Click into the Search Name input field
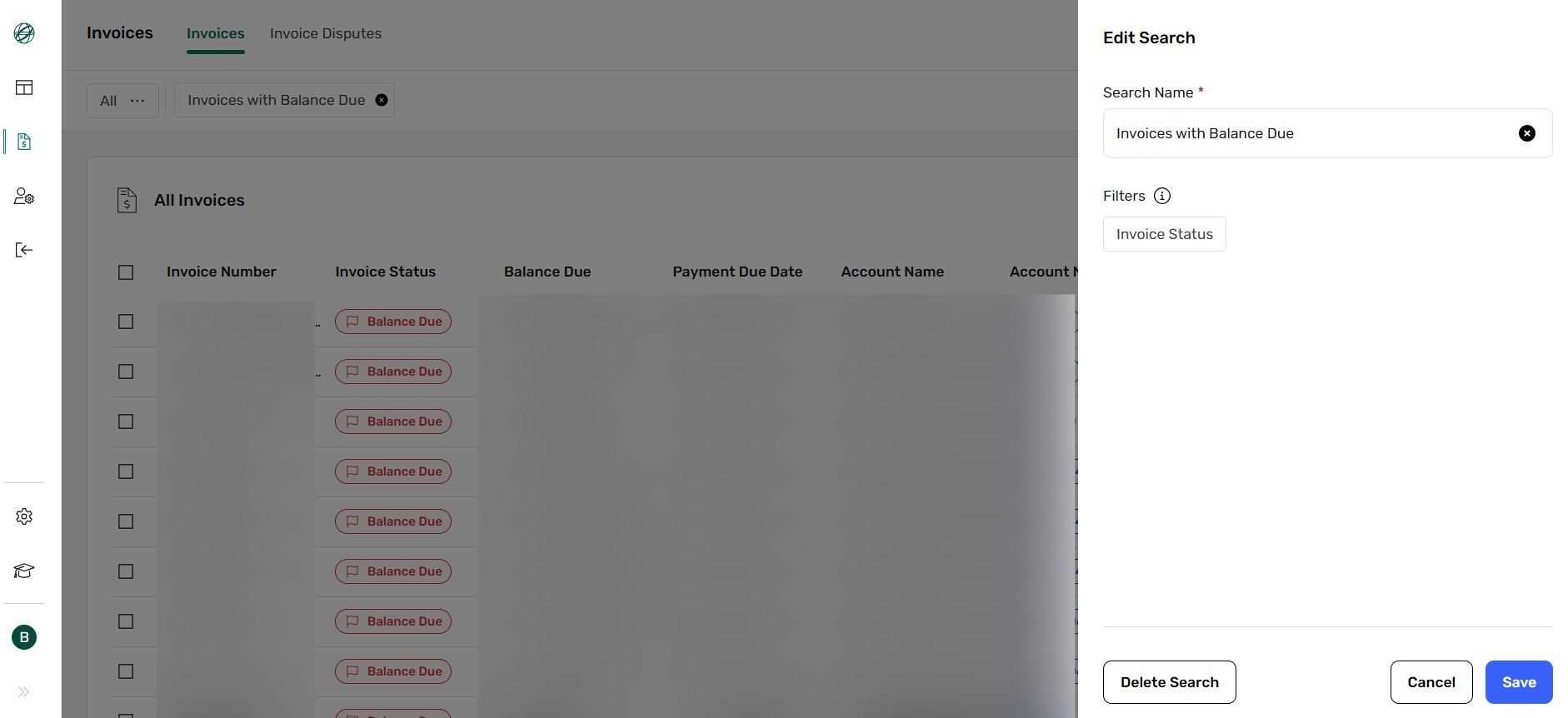This screenshot has height=718, width=1568. 1312,133
